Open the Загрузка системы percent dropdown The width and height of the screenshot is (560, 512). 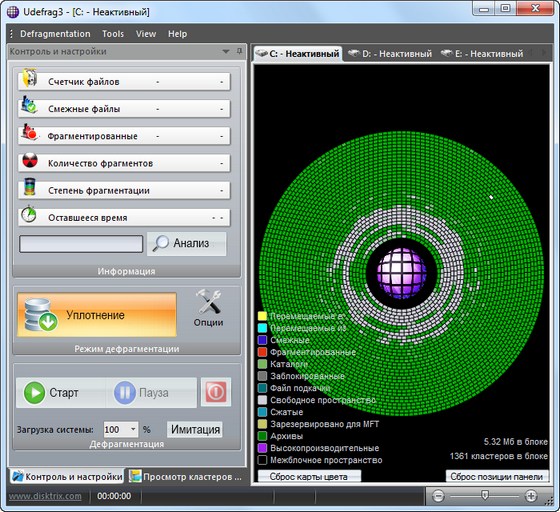133,429
